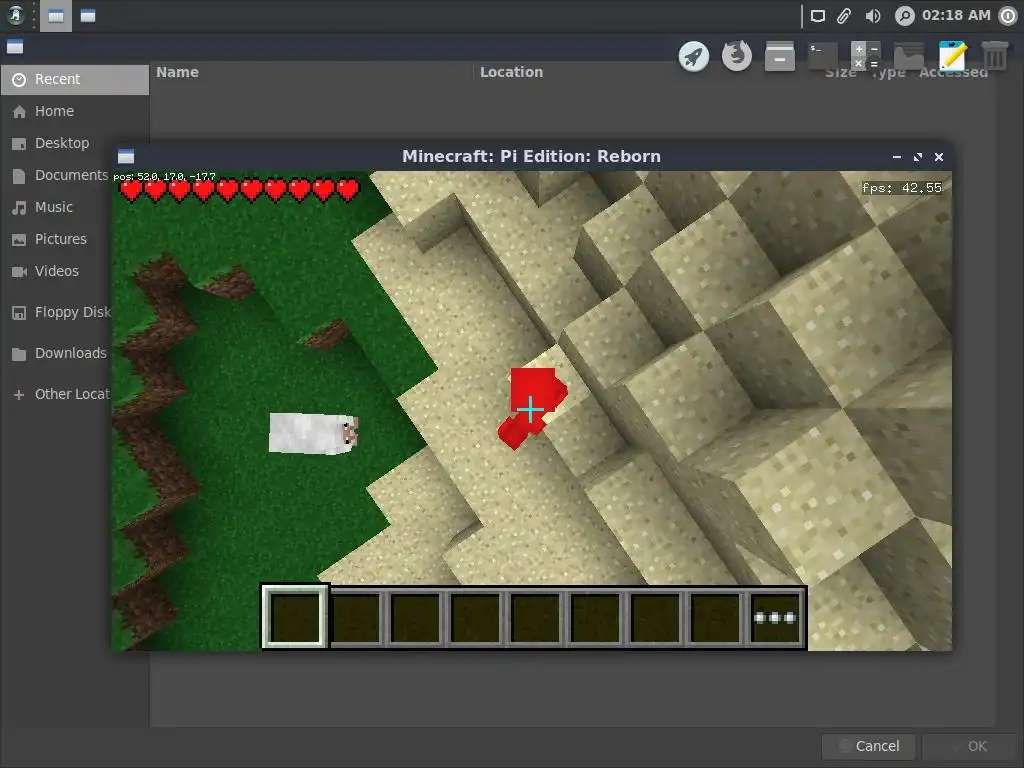
Task: Open the power session tray icon
Action: 1008,16
